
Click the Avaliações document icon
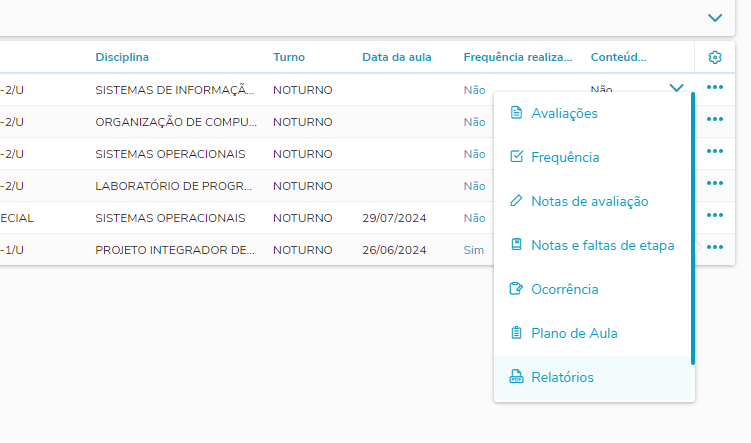click(516, 113)
